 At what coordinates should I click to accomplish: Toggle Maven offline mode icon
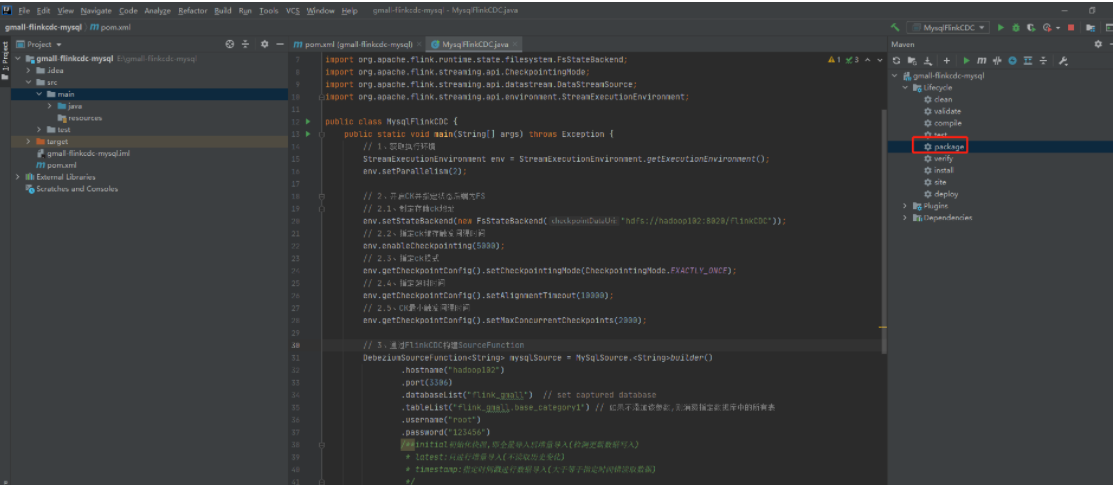997,61
